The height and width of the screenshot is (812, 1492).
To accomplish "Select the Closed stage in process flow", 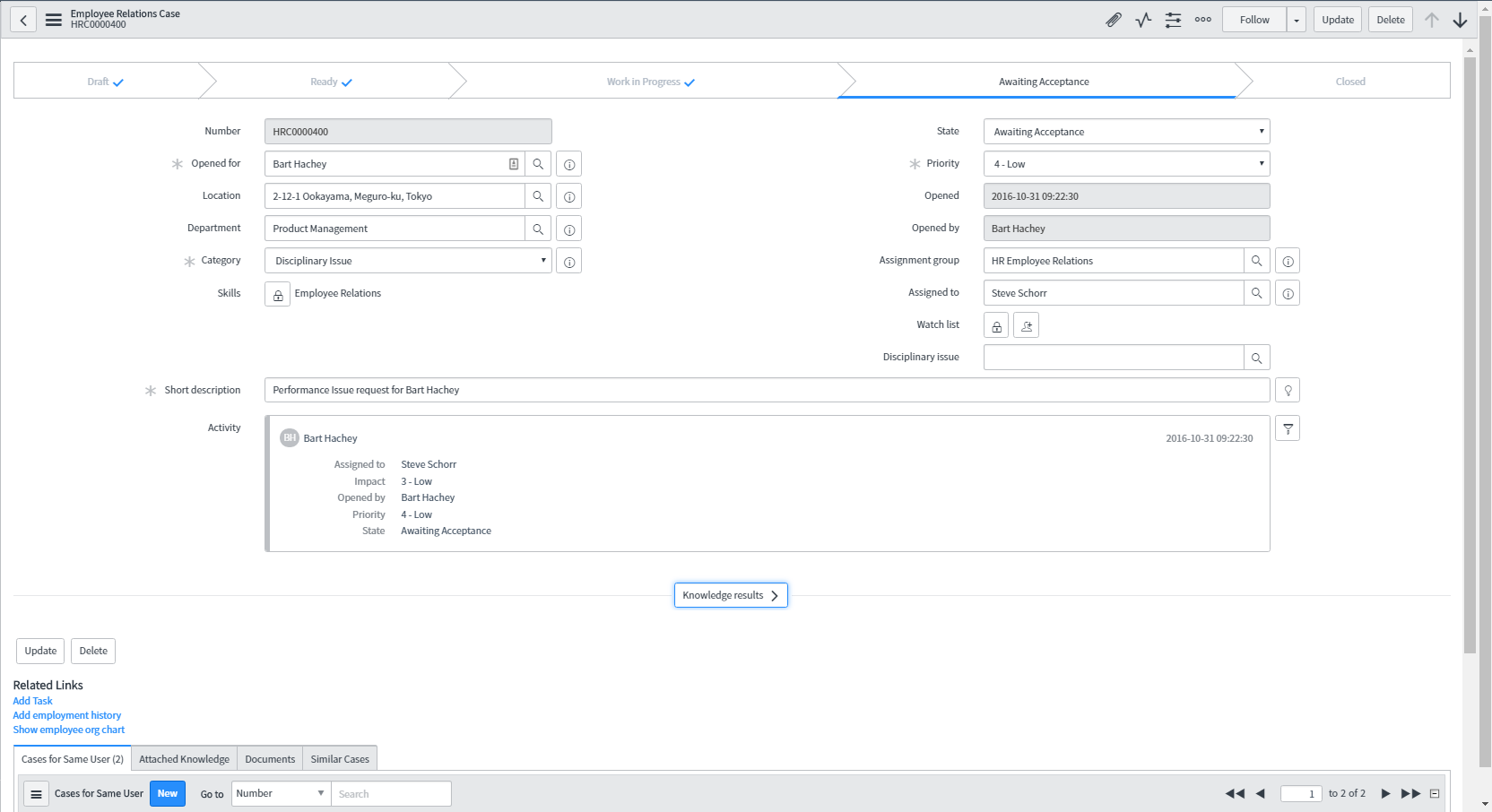I will 1350,82.
